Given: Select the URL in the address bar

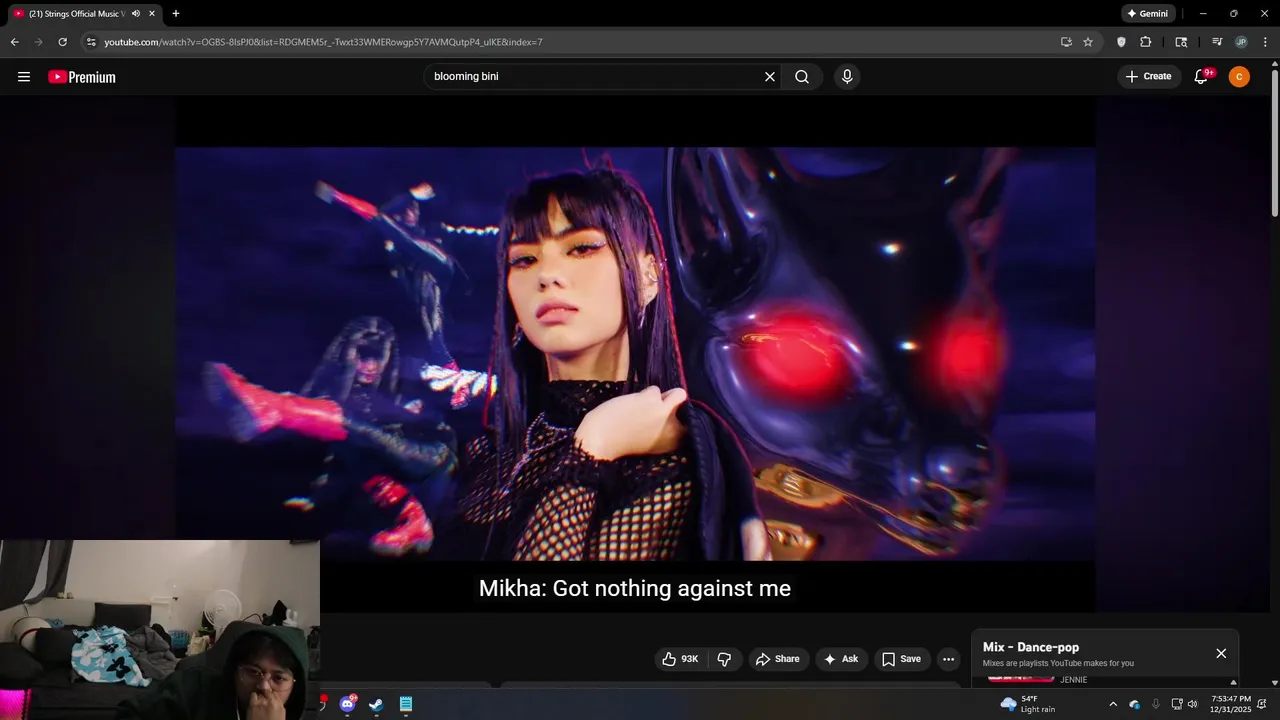Looking at the screenshot, I should pyautogui.click(x=324, y=42).
